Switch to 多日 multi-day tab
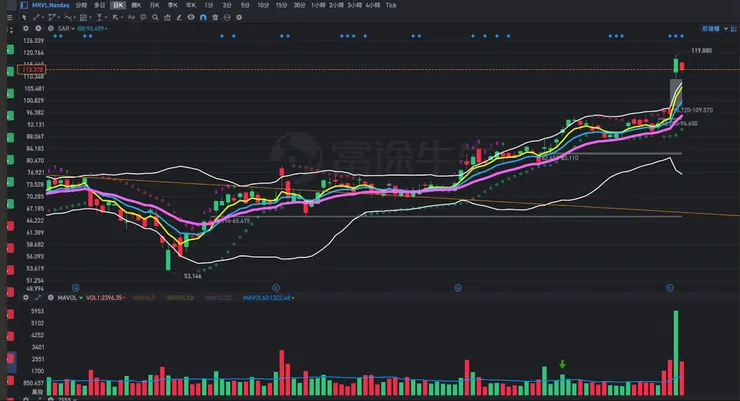Screen dimensions: 740x401 100,5
